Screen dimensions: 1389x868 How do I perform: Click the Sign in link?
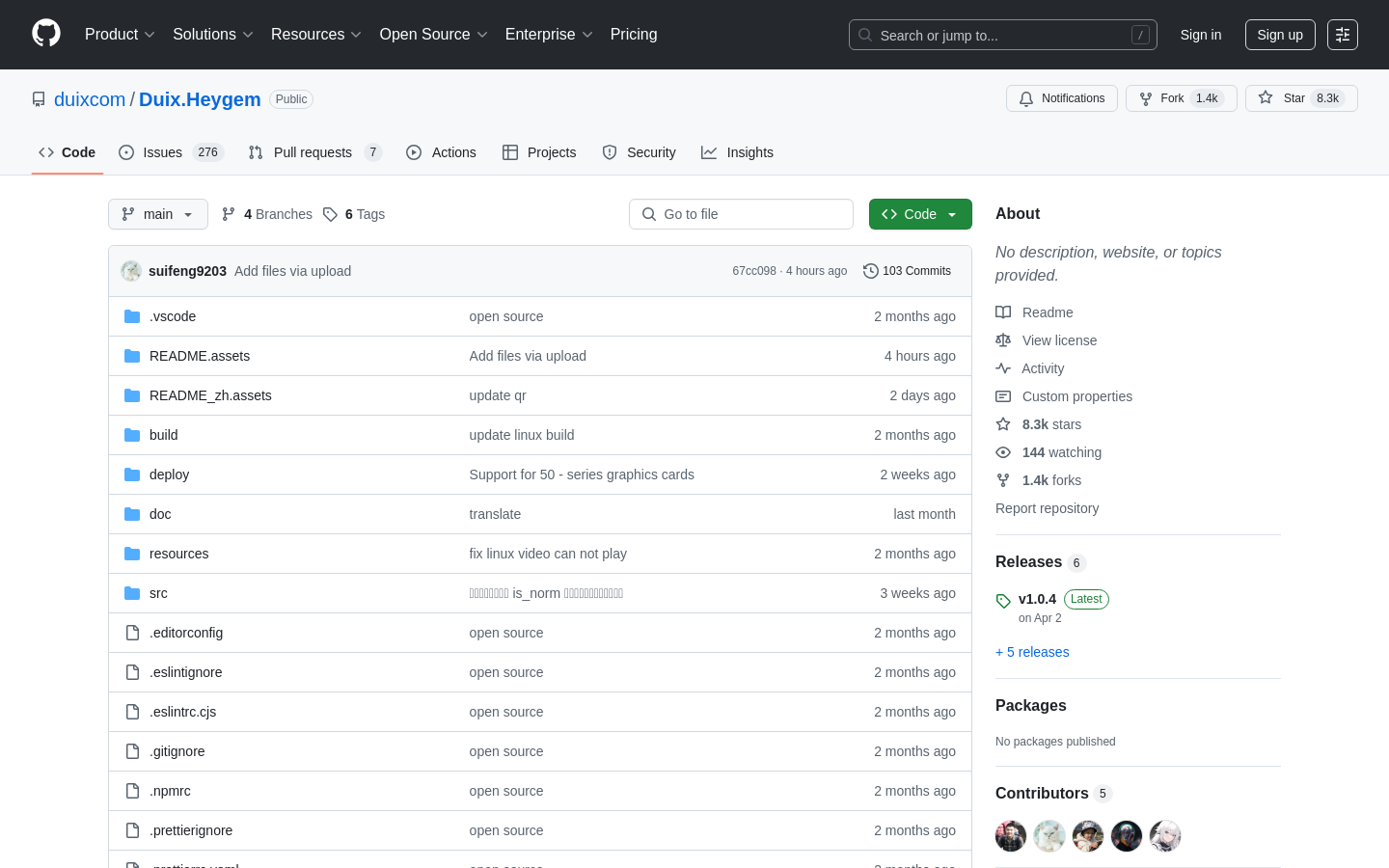click(x=1201, y=35)
